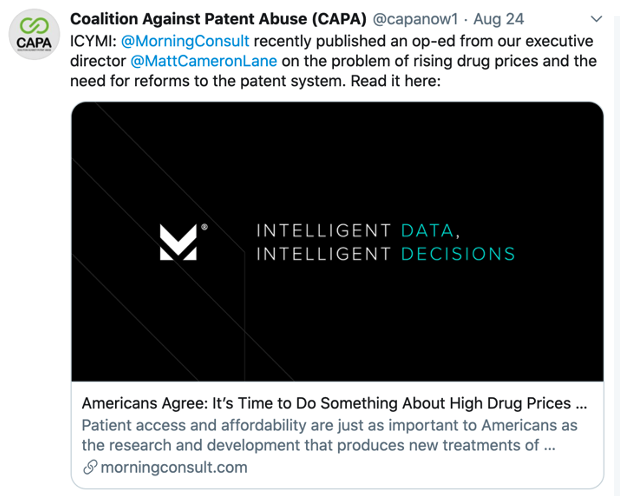Open the morningconsult.com domain link

174,468
